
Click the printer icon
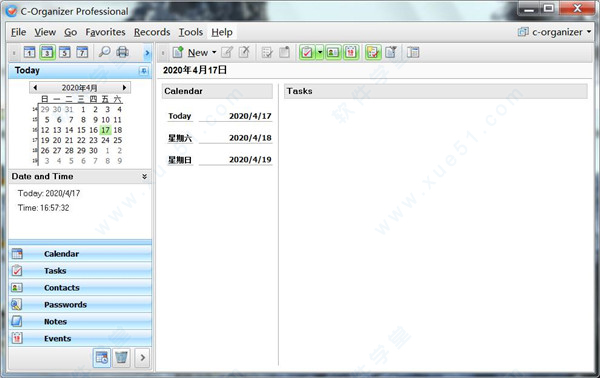[x=122, y=52]
